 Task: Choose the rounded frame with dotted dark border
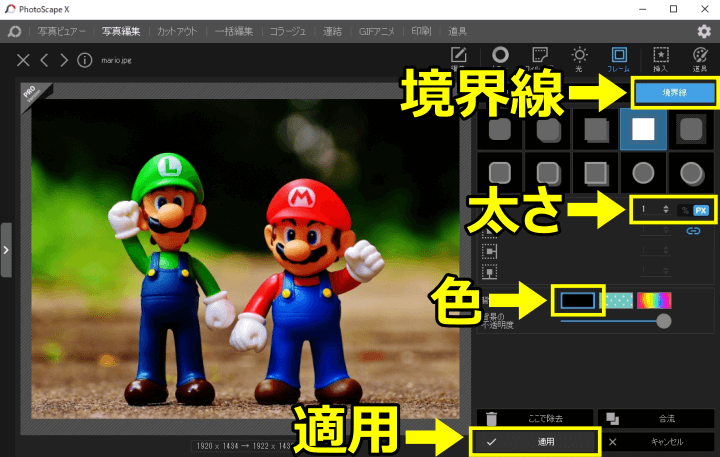coord(691,129)
